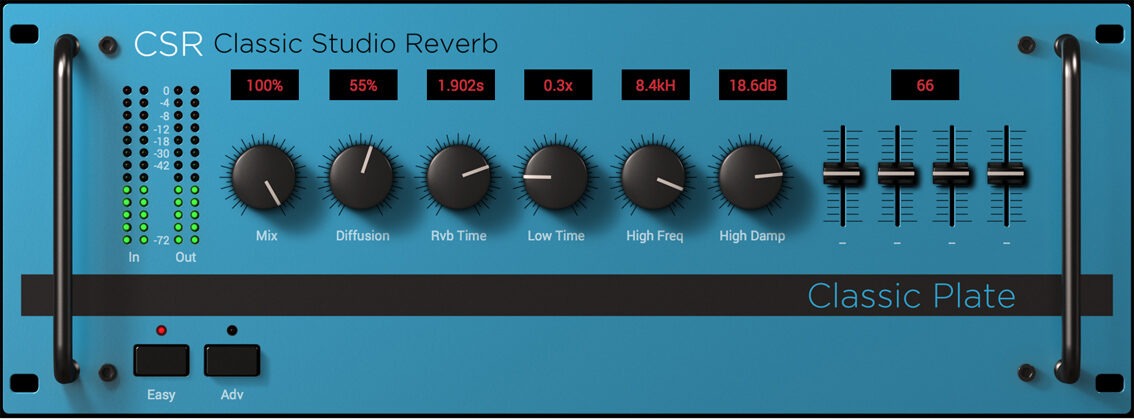Click the 0.3x Low Time display
Image resolution: width=1134 pixels, height=419 pixels.
557,86
